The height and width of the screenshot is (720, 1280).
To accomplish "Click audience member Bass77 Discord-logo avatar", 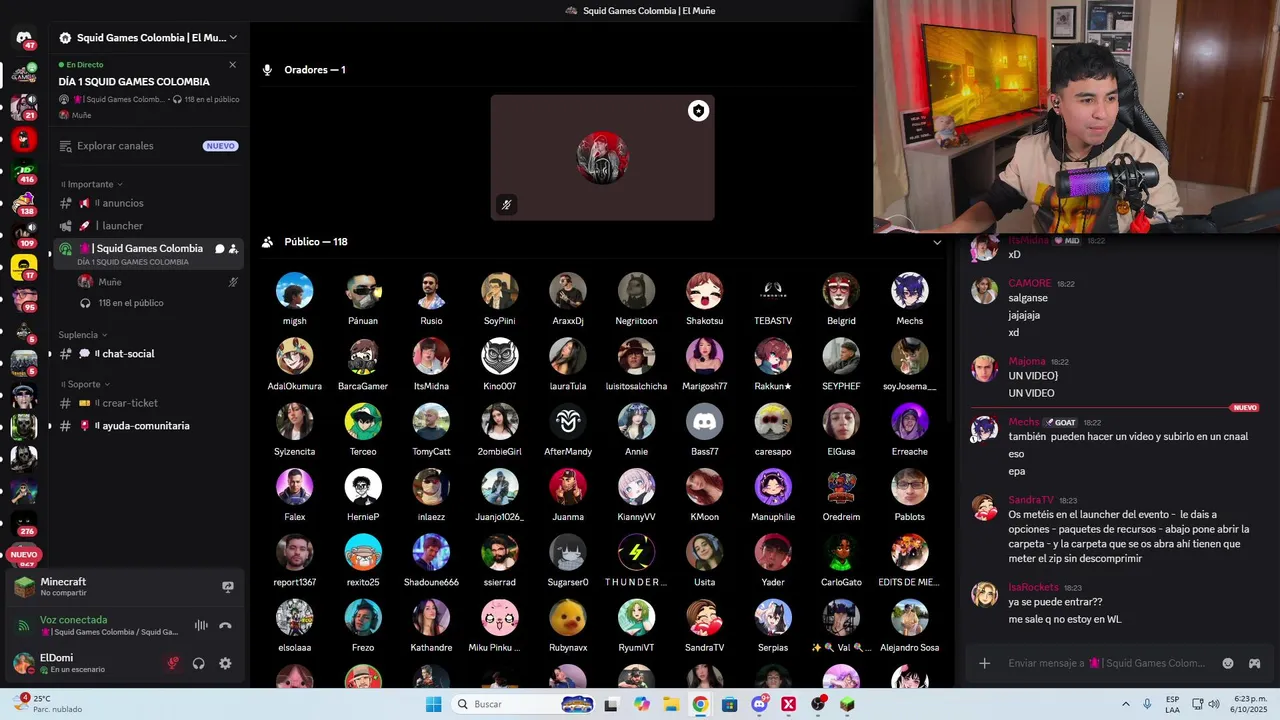I will coord(704,422).
